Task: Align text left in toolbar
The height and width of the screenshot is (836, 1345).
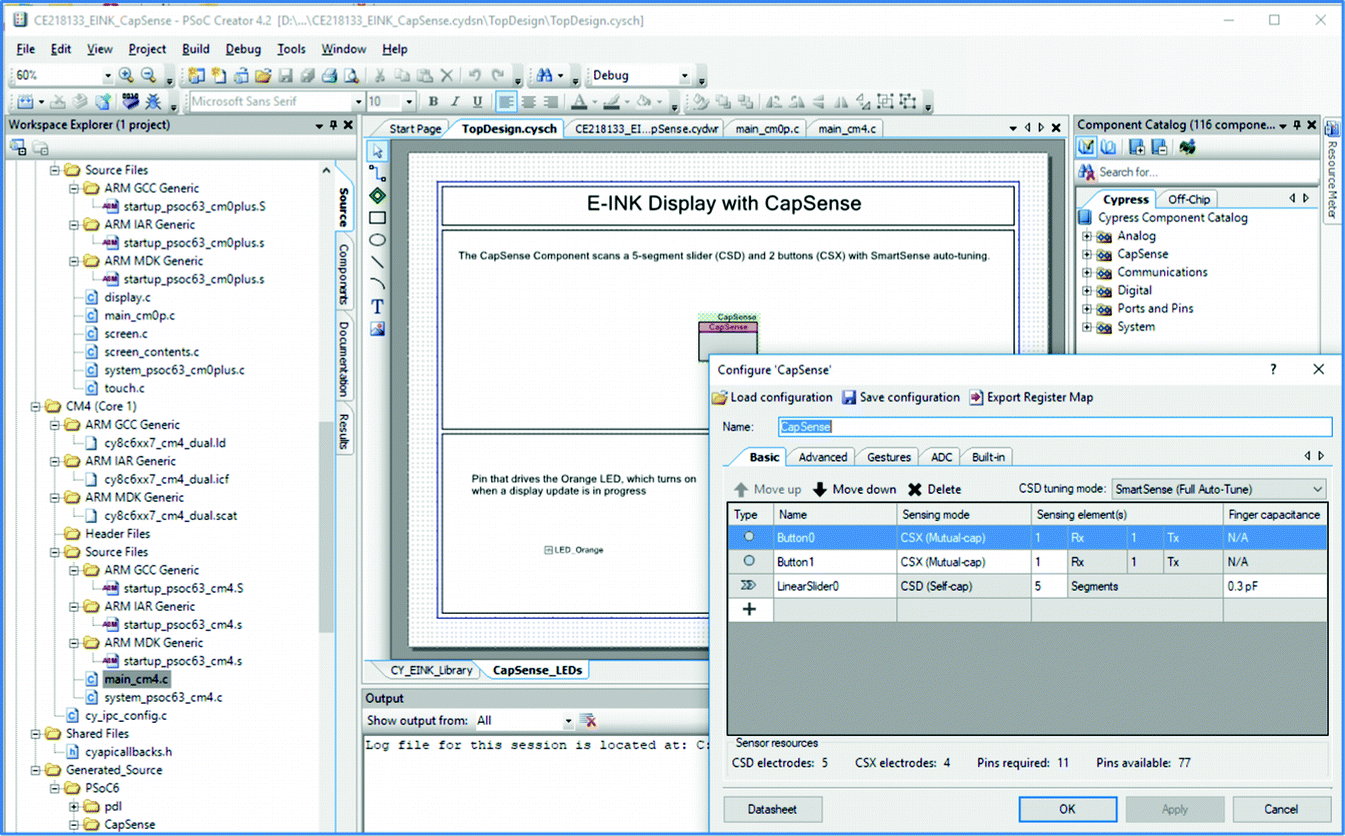Action: (506, 102)
